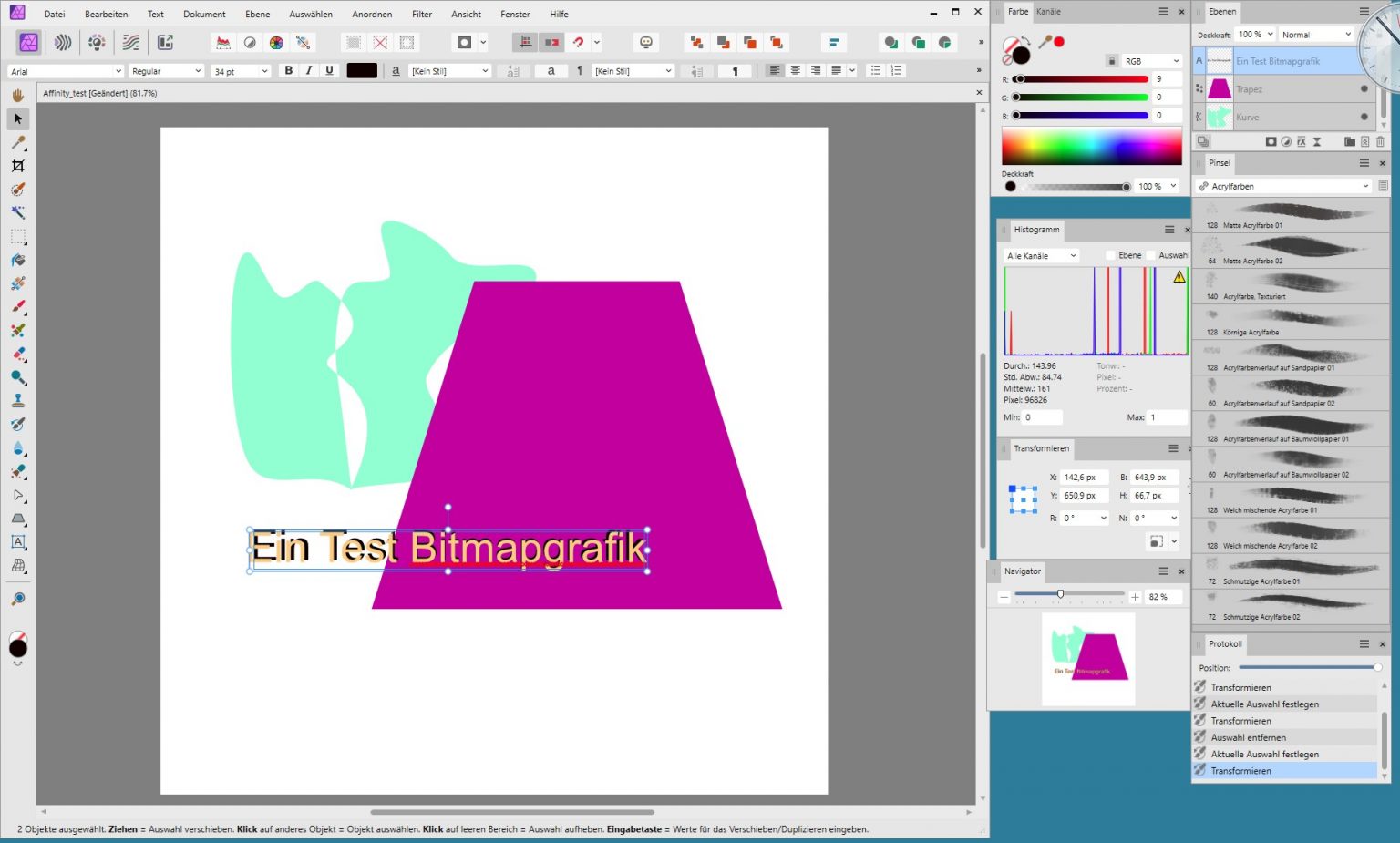Choose the Clone stamp tool
This screenshot has width=1400, height=843.
pos(18,401)
